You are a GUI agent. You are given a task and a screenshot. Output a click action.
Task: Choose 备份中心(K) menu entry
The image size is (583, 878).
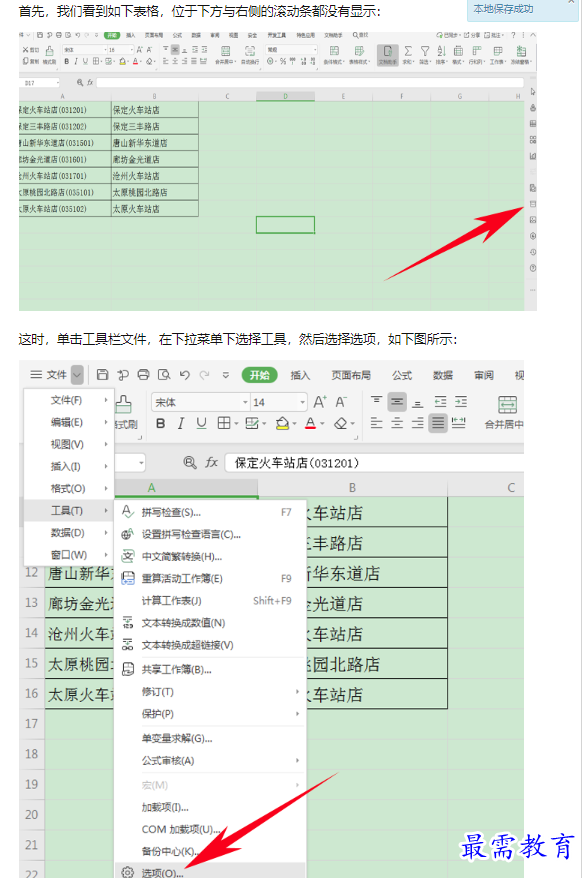coord(211,851)
